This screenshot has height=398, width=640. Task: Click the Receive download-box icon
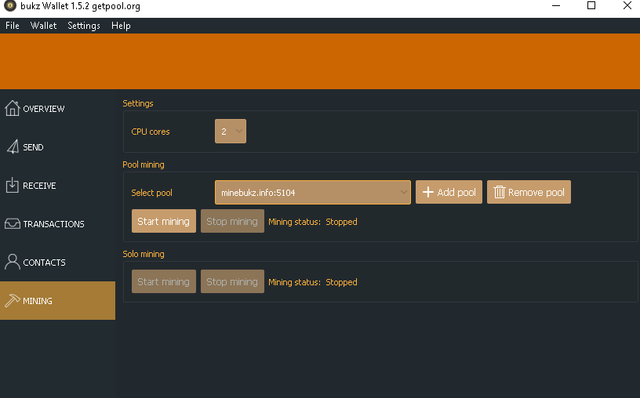tap(12, 185)
